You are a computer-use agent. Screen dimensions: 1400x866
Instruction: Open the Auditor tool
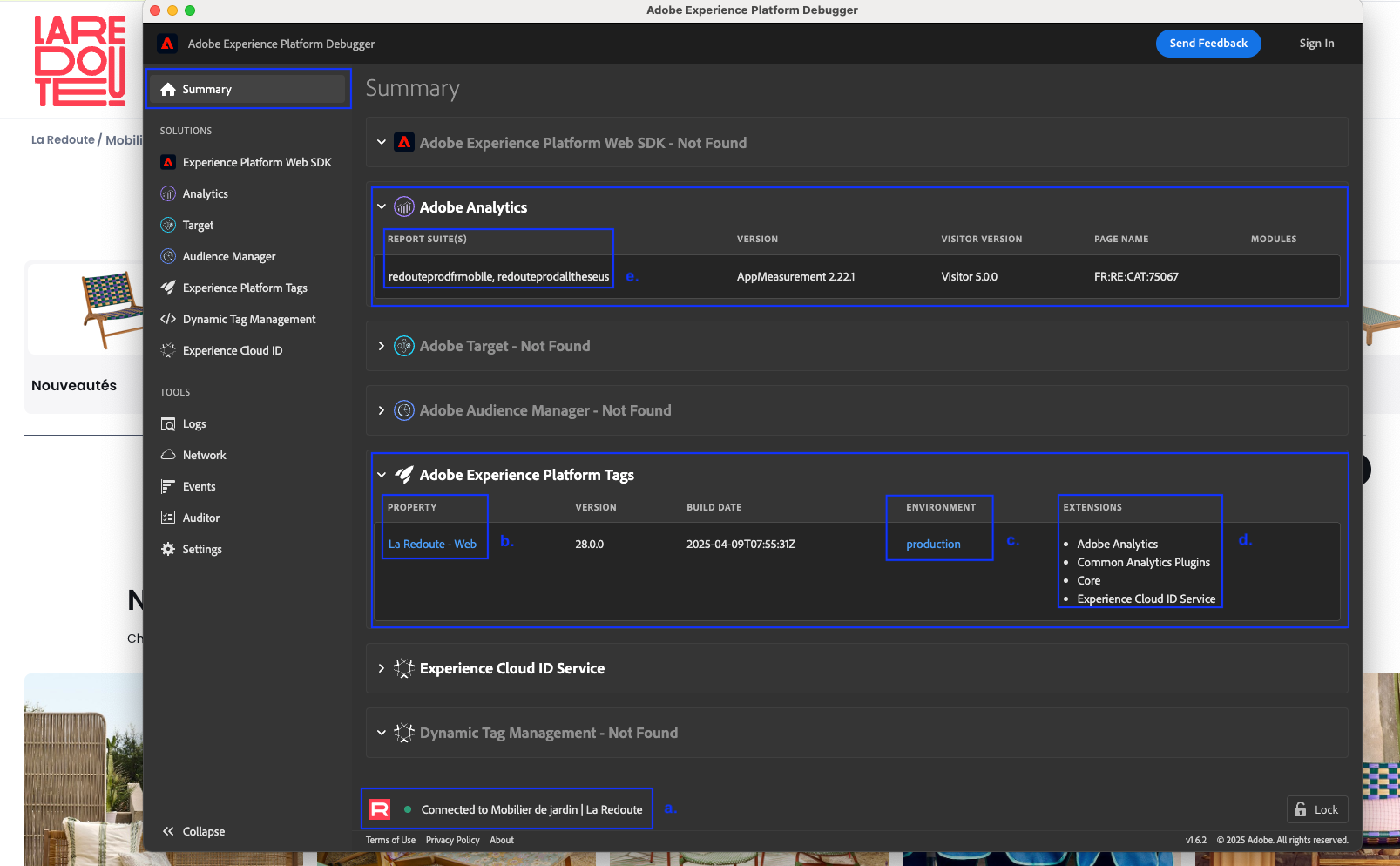point(200,518)
